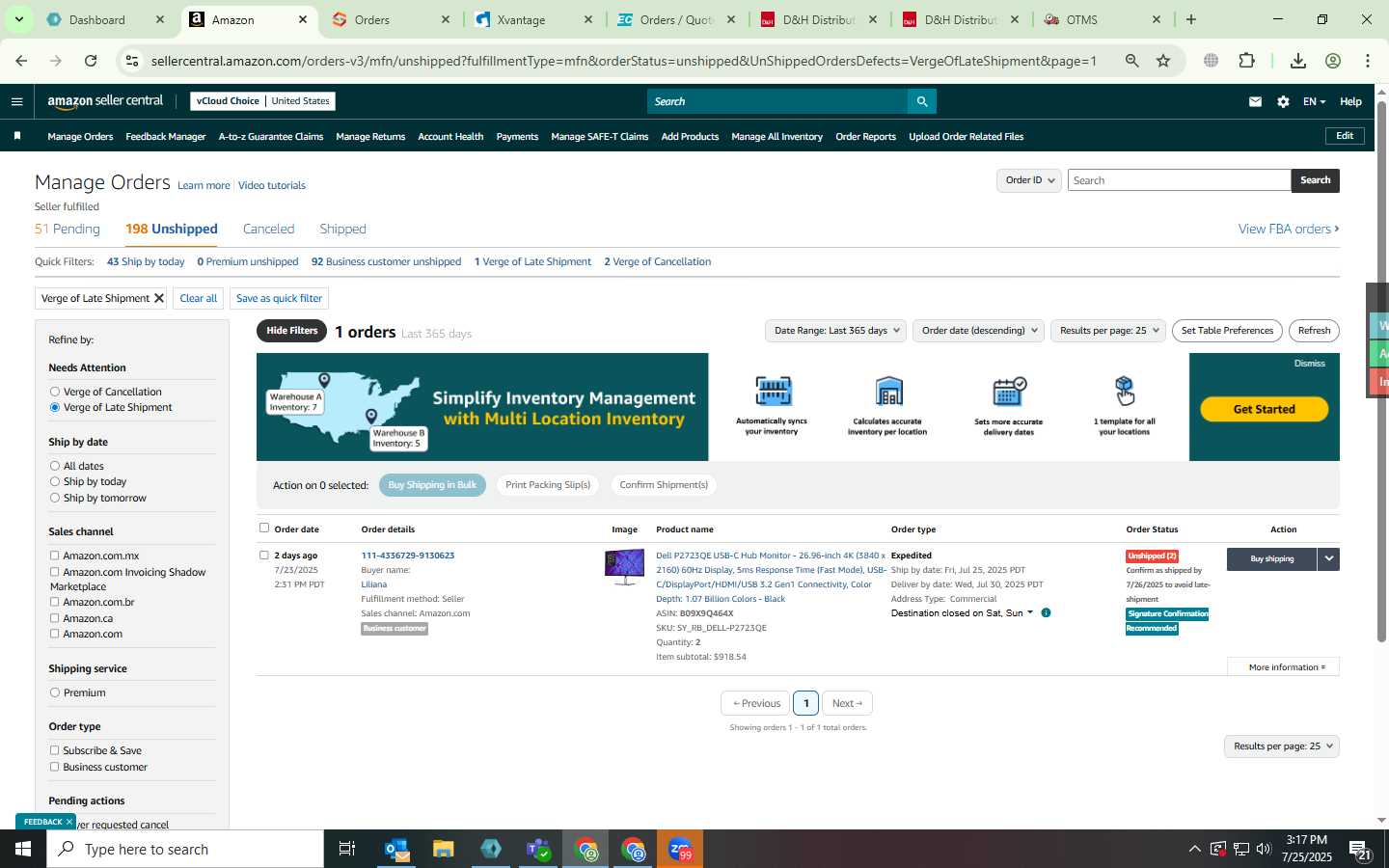Open the Order date (descending) sort dropdown
The height and width of the screenshot is (868, 1389).
click(979, 331)
